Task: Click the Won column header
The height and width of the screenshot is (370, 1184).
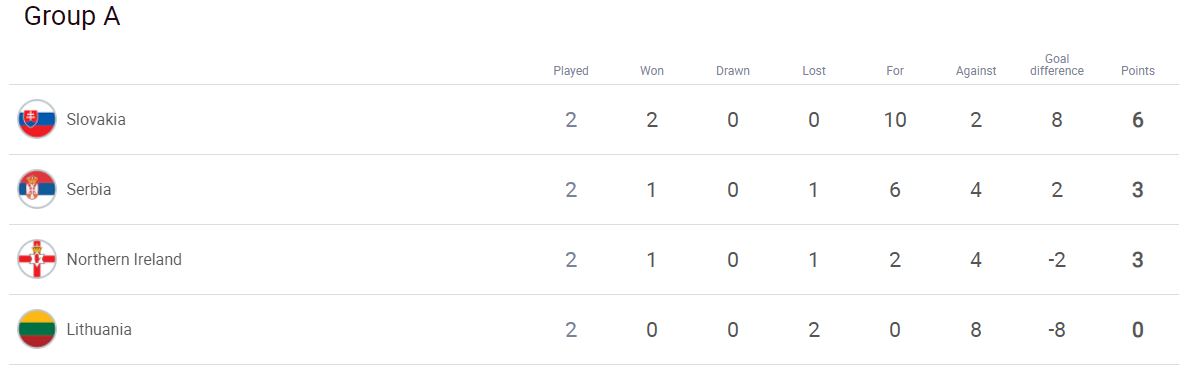Action: (652, 71)
